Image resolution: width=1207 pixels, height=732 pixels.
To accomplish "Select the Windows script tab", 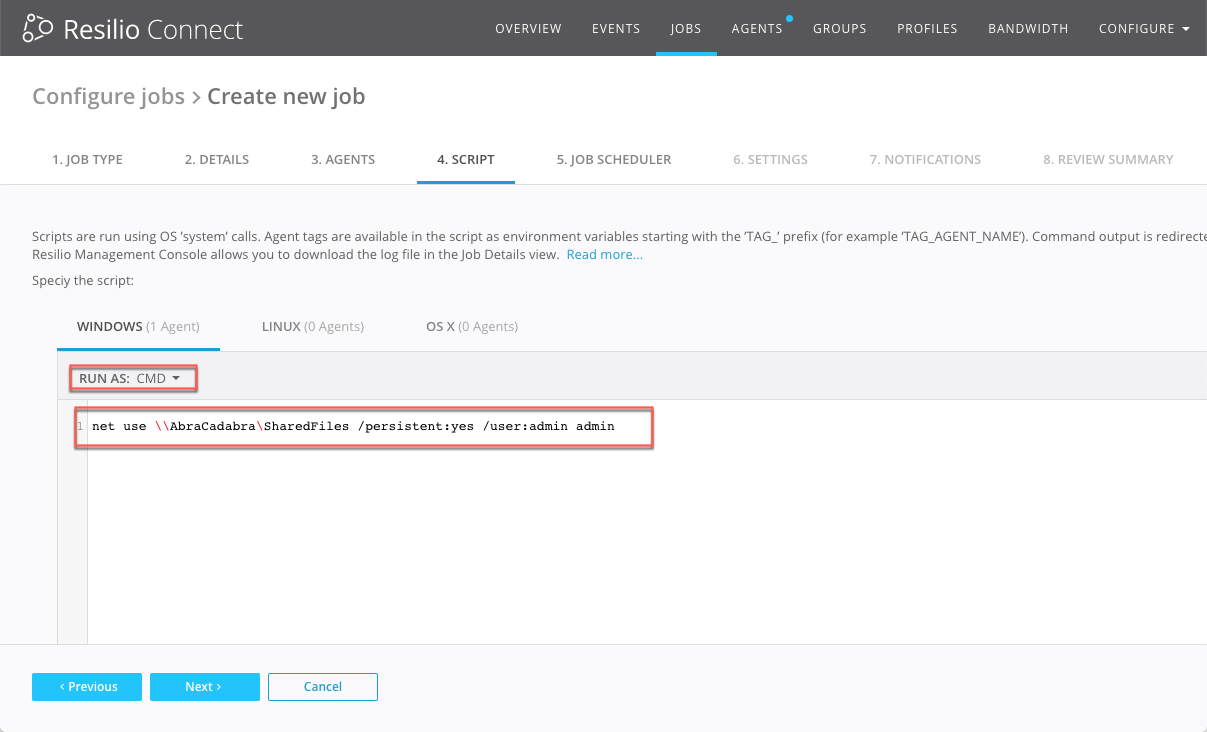I will (x=138, y=327).
